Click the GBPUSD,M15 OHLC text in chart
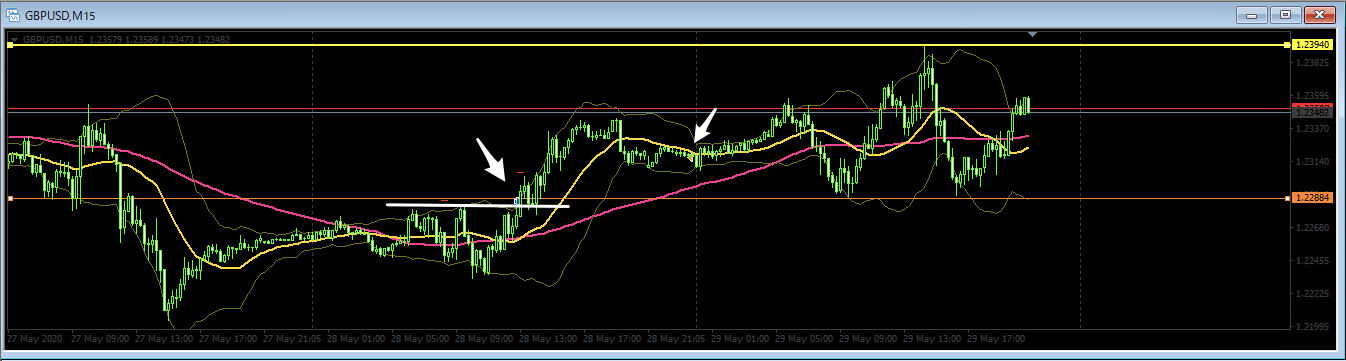This screenshot has width=1346, height=361. pyautogui.click(x=130, y=39)
